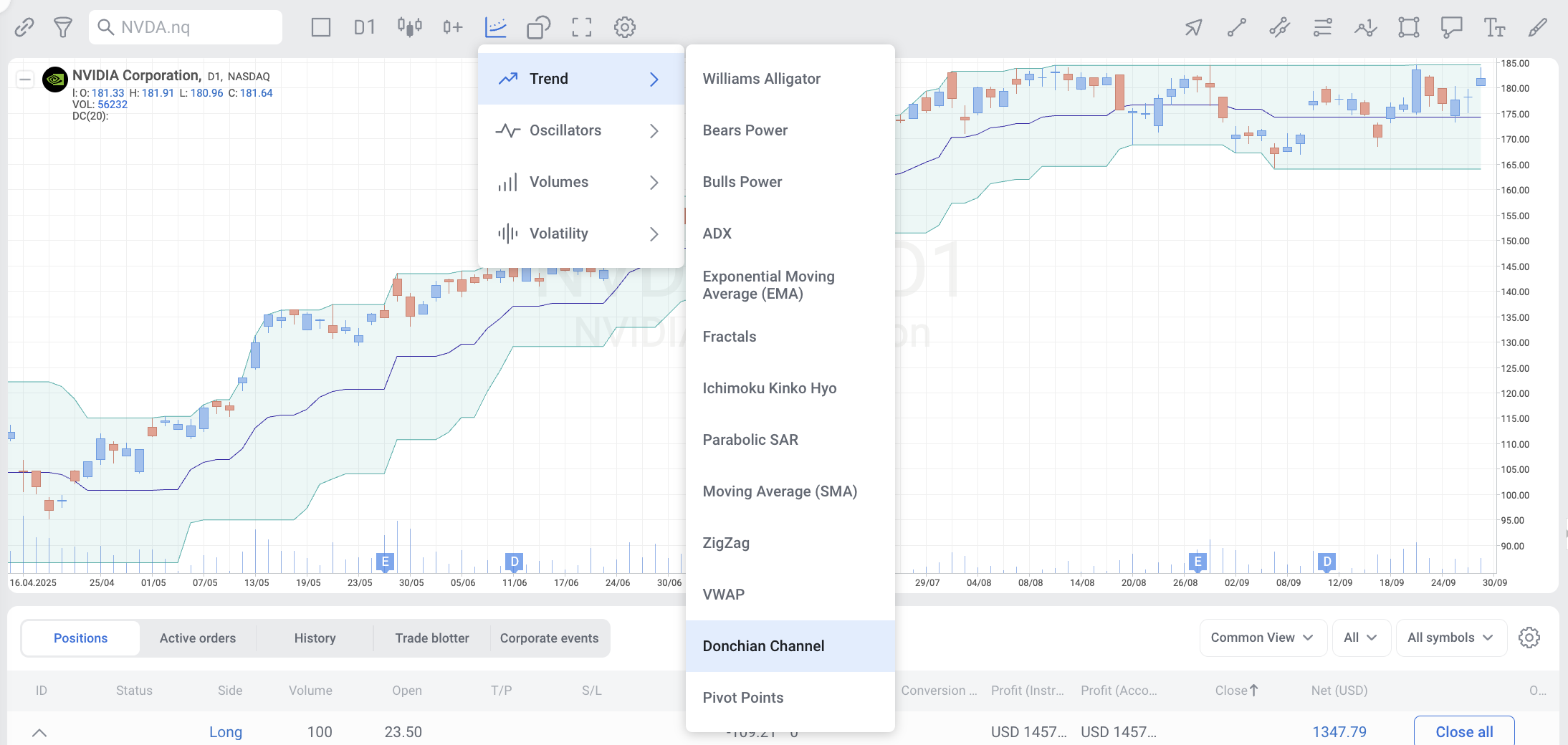
Task: Open the D1 timeframe selector
Action: click(x=365, y=27)
